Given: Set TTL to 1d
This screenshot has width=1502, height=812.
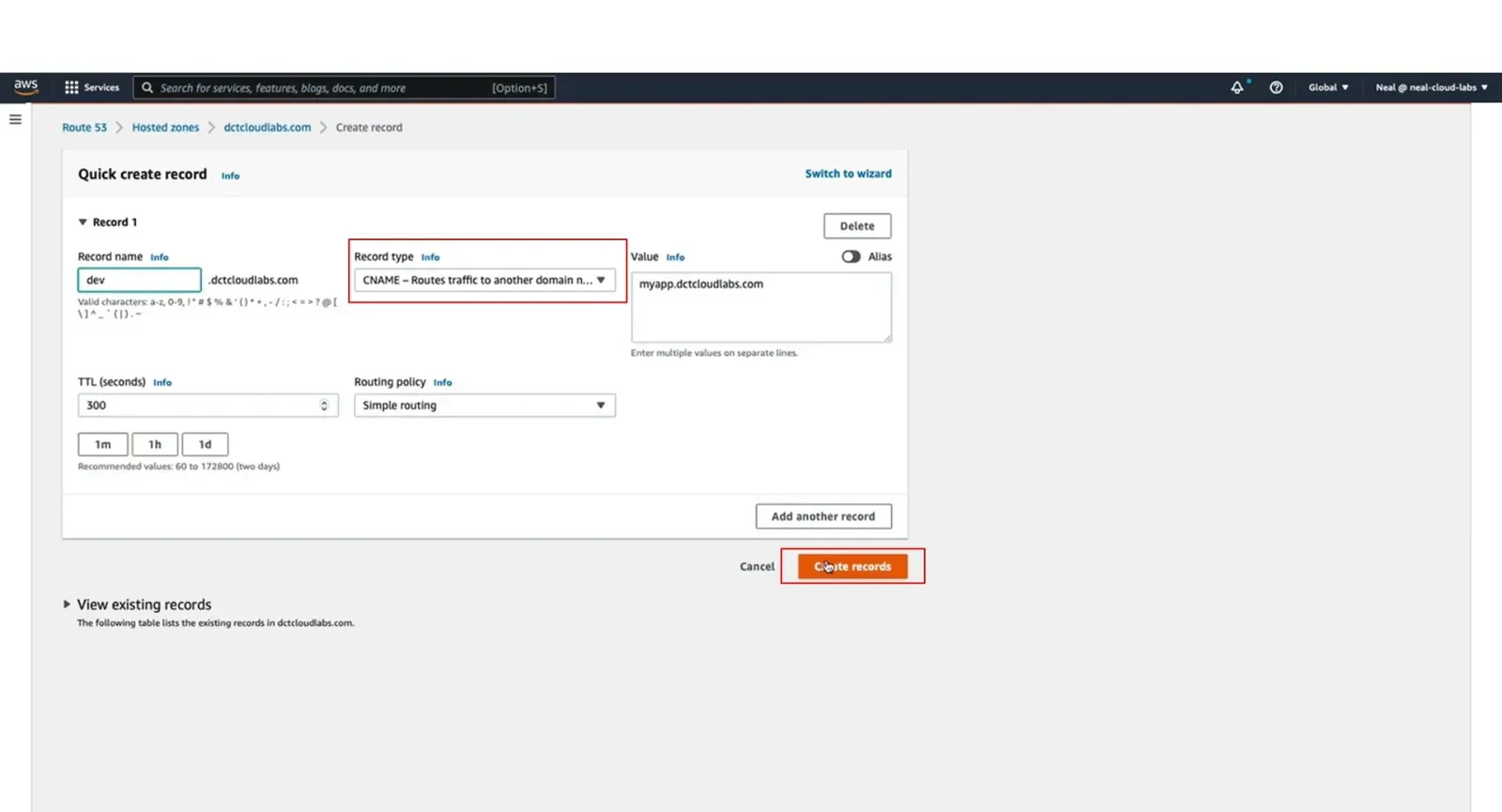Looking at the screenshot, I should (205, 444).
